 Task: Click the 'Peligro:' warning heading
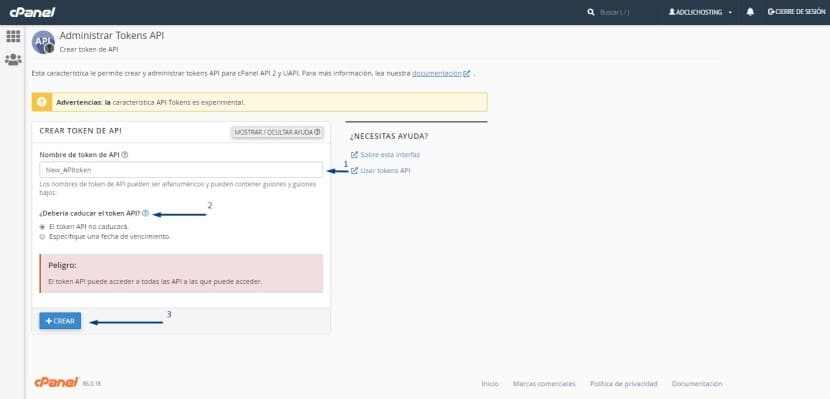tap(63, 265)
